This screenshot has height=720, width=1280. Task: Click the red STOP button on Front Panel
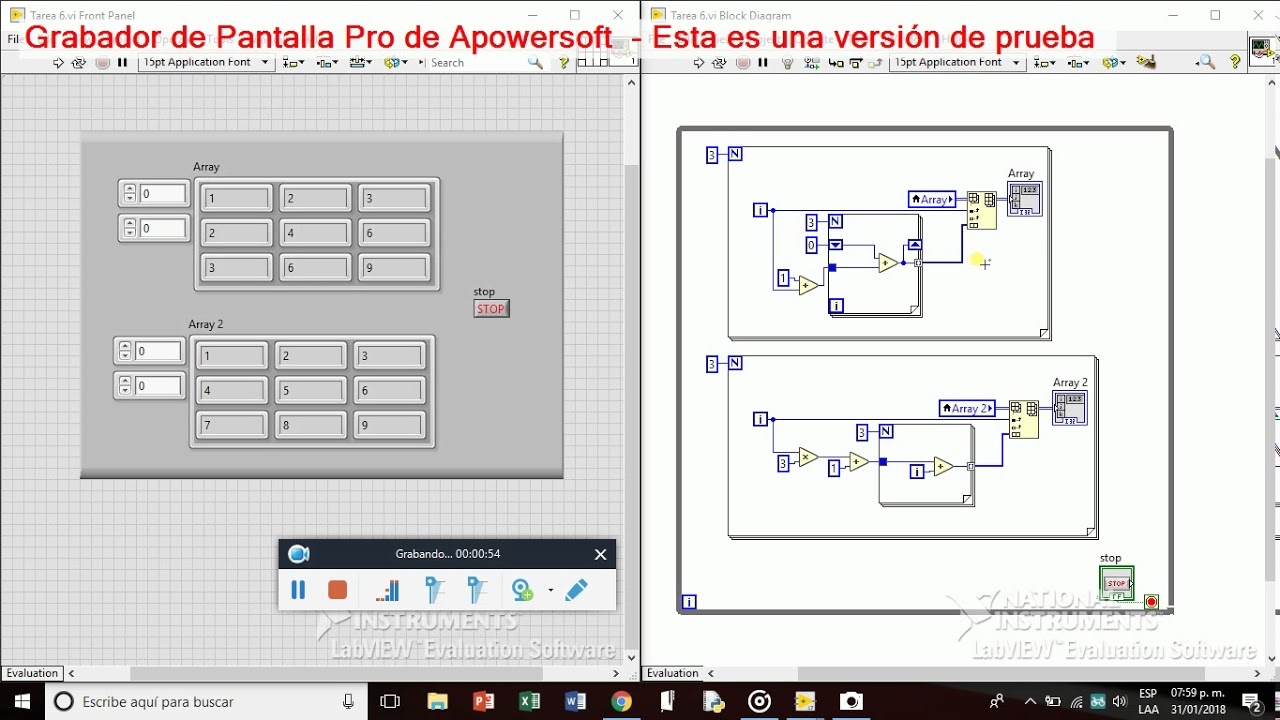491,309
